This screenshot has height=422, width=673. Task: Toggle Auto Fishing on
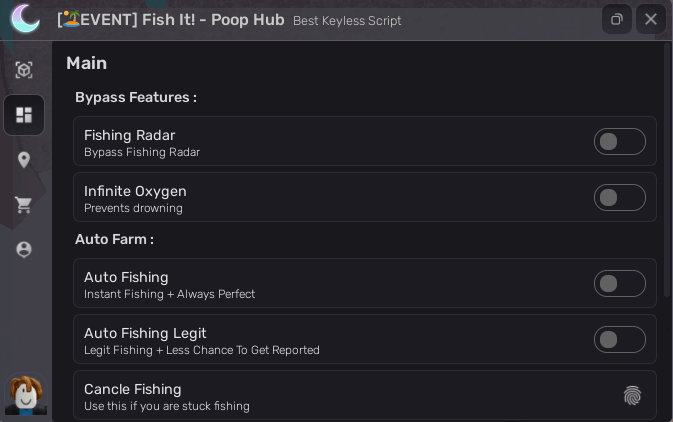[x=619, y=284]
